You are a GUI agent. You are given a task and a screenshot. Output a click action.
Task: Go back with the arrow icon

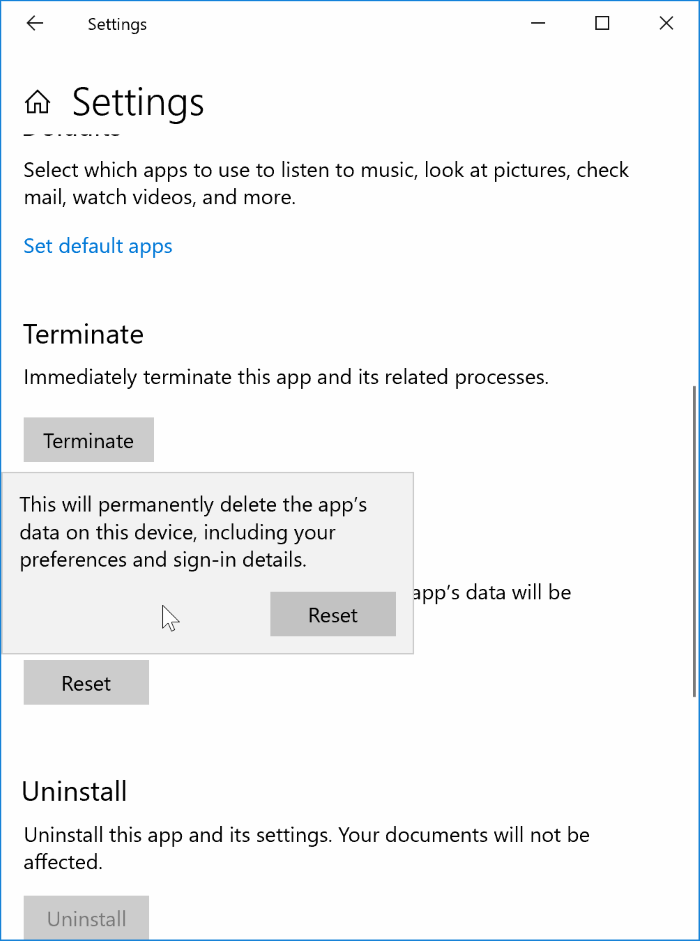click(35, 23)
